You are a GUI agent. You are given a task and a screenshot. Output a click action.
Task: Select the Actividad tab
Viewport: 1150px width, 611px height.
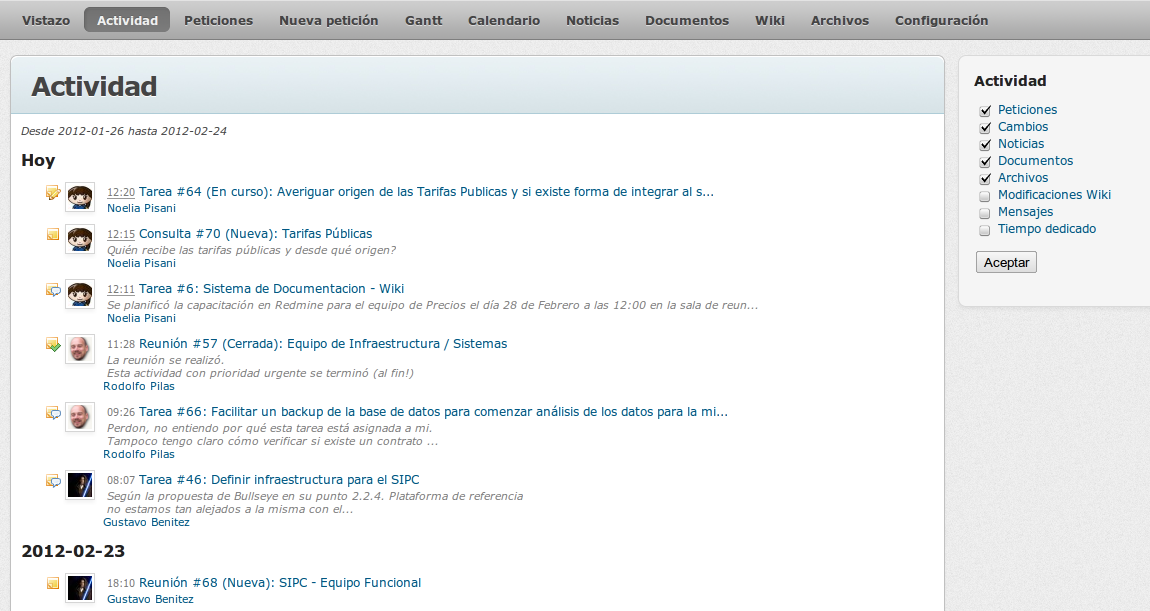click(127, 21)
